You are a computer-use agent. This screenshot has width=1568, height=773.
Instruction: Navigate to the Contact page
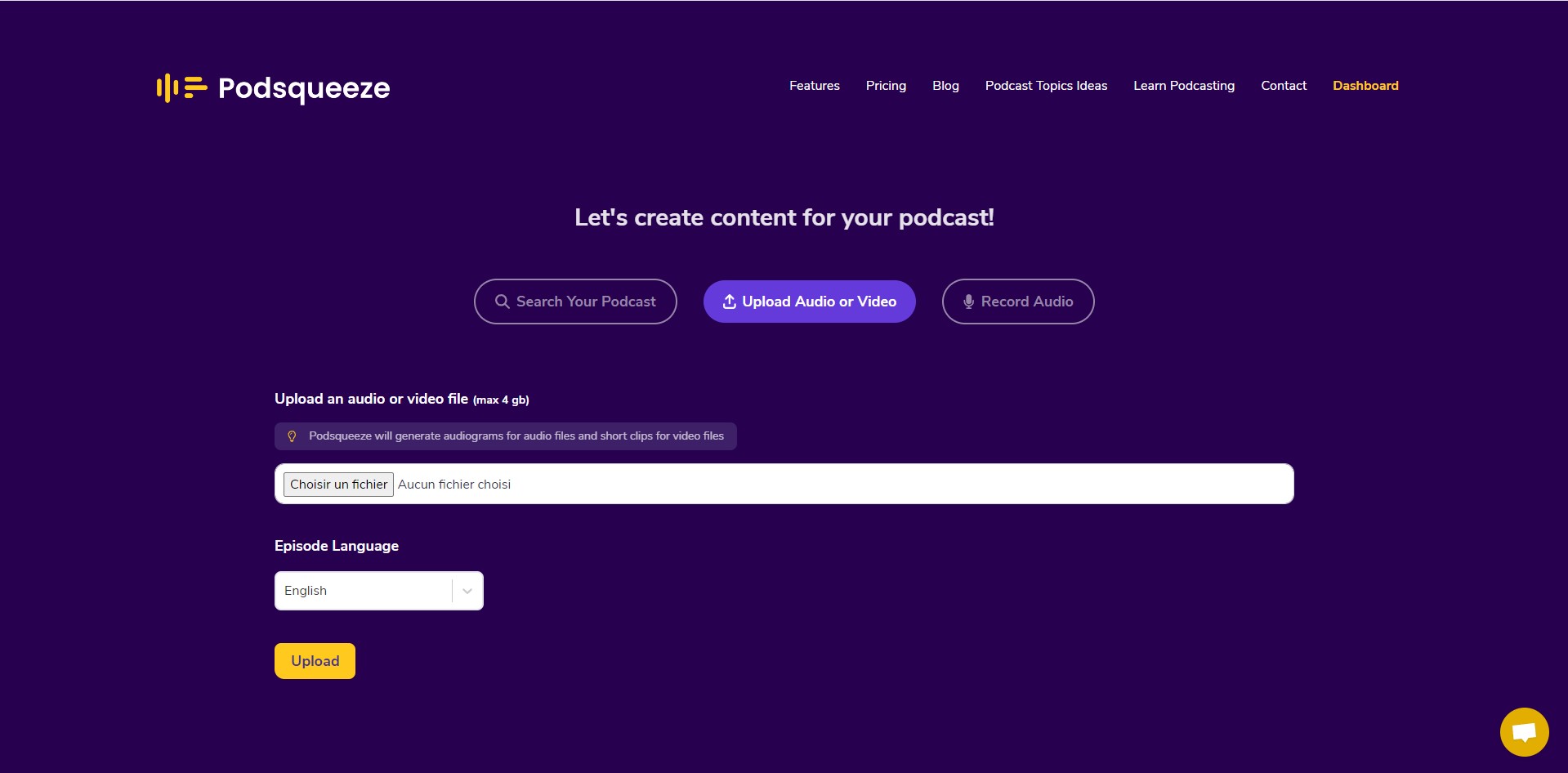pyautogui.click(x=1284, y=86)
